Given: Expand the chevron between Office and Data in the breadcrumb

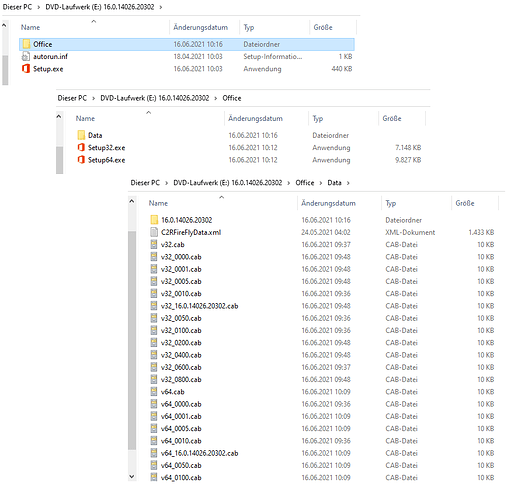Looking at the screenshot, I should 321,183.
